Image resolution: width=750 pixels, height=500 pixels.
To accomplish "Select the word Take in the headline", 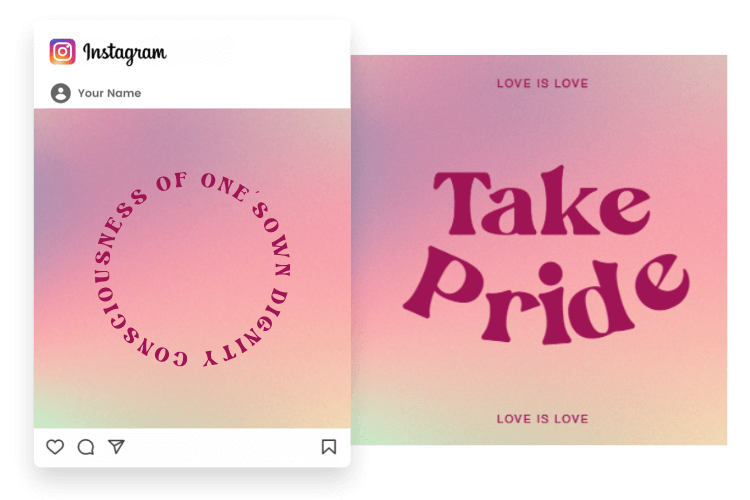I will tap(541, 202).
